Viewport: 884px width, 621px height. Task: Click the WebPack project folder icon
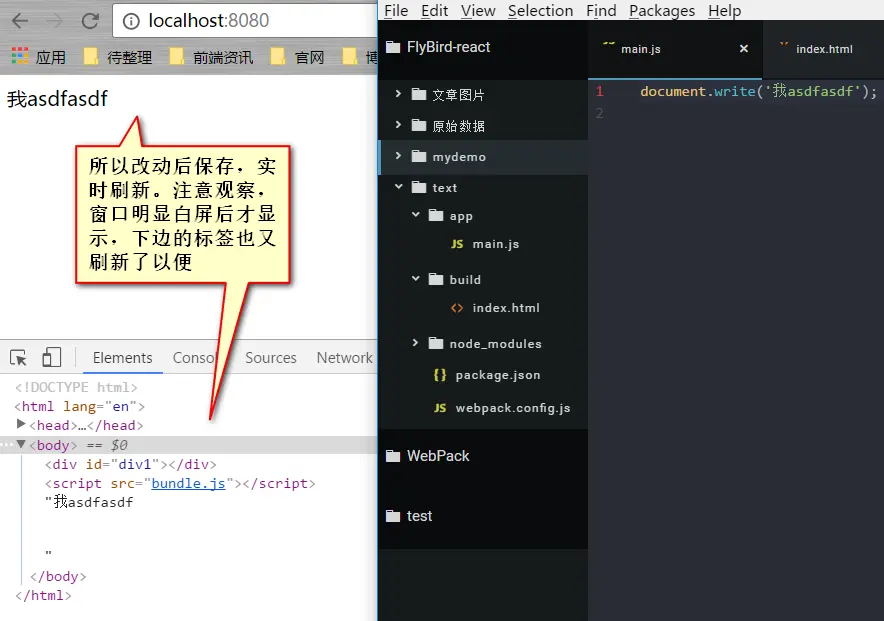tap(393, 456)
